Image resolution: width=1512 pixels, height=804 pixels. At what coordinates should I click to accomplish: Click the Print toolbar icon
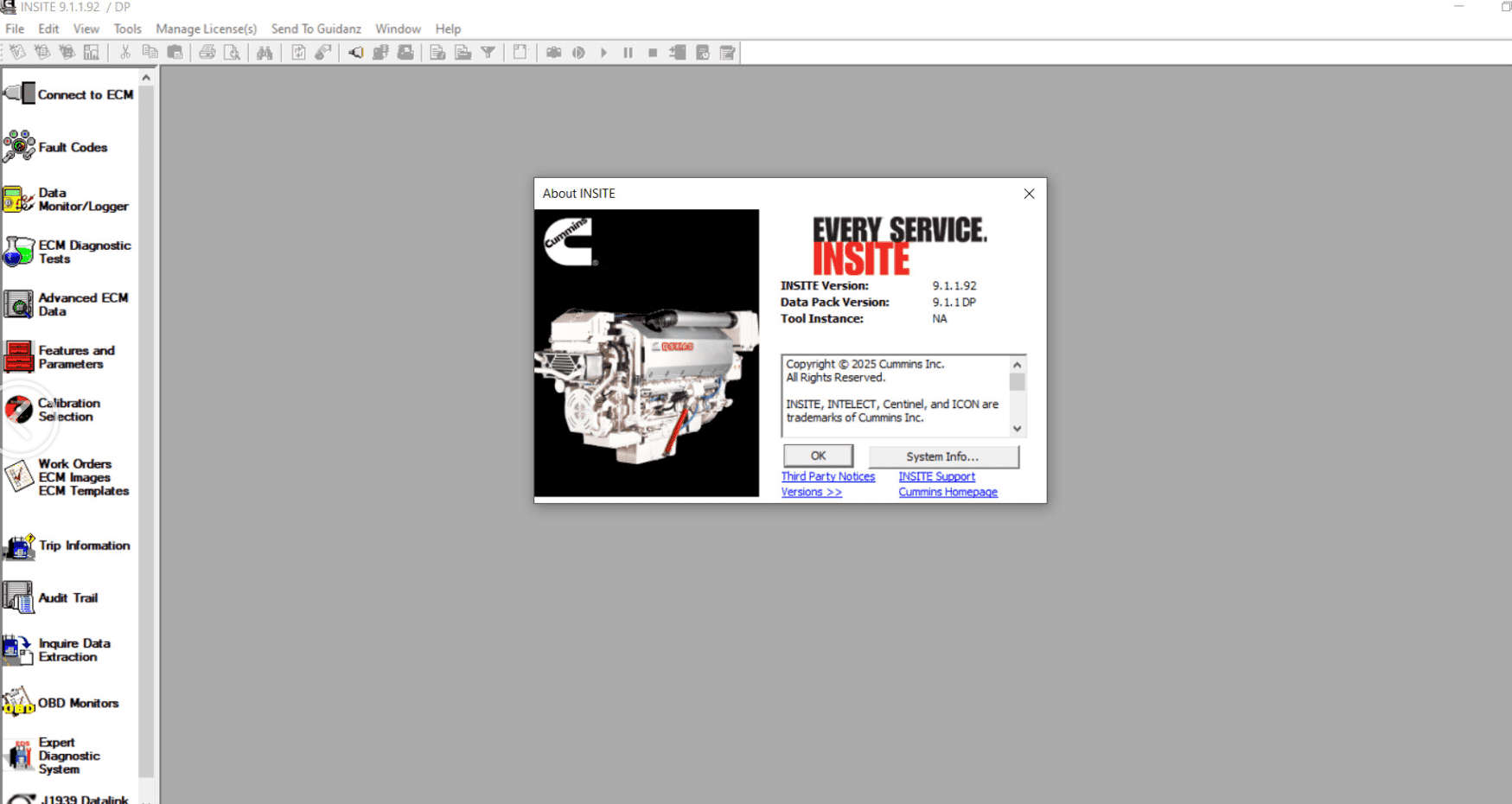click(x=207, y=53)
